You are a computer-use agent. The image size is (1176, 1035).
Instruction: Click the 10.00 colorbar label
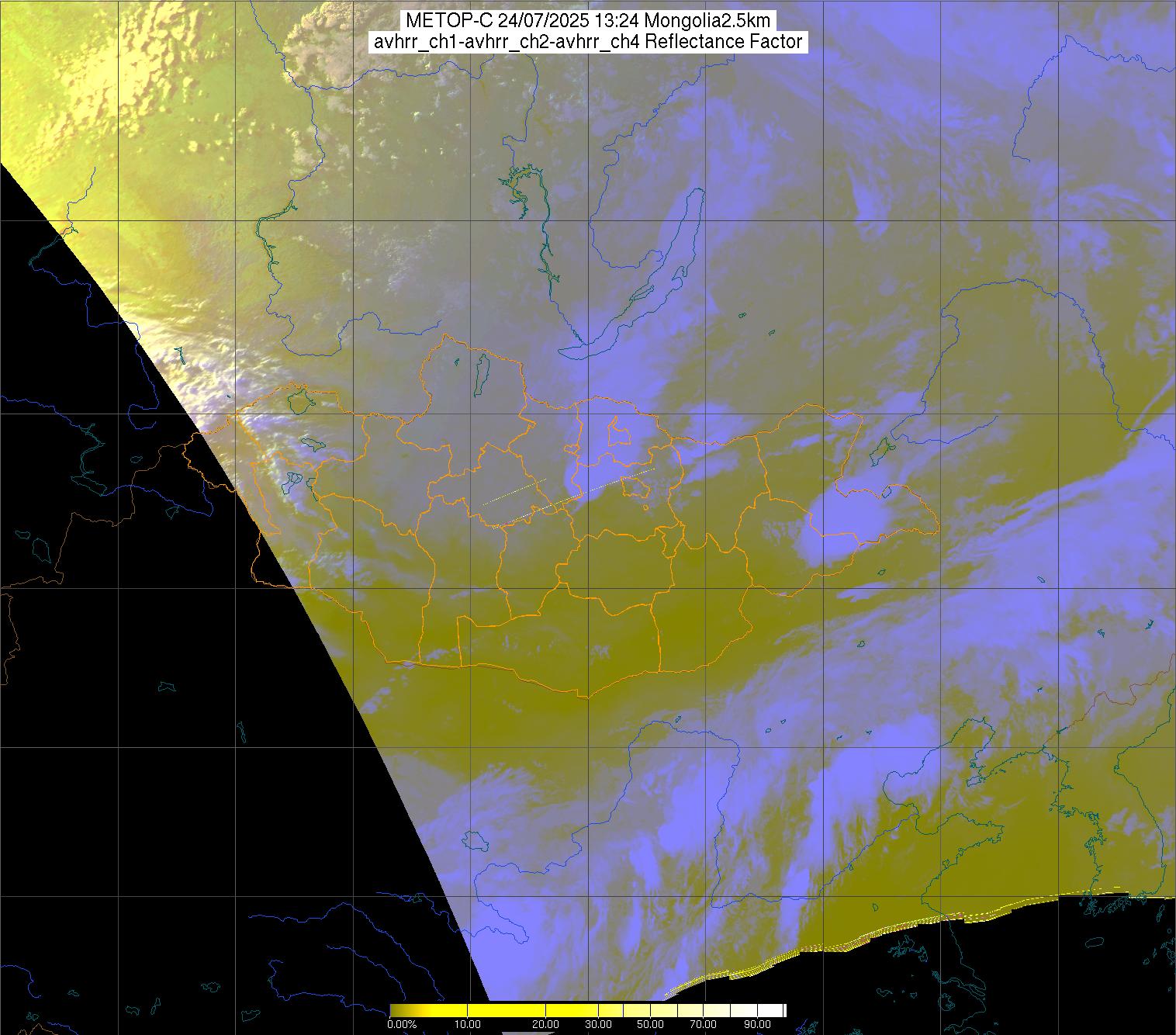(x=469, y=1025)
